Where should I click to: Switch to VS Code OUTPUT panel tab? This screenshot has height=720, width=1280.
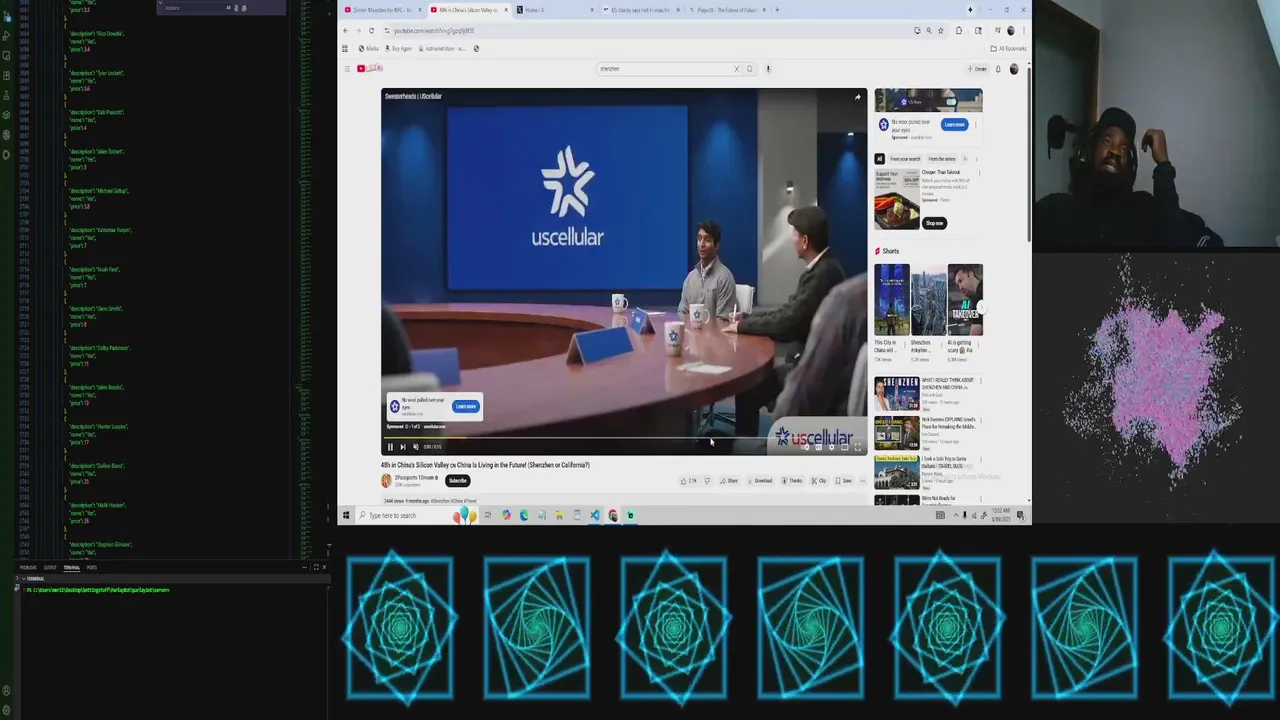(x=50, y=567)
